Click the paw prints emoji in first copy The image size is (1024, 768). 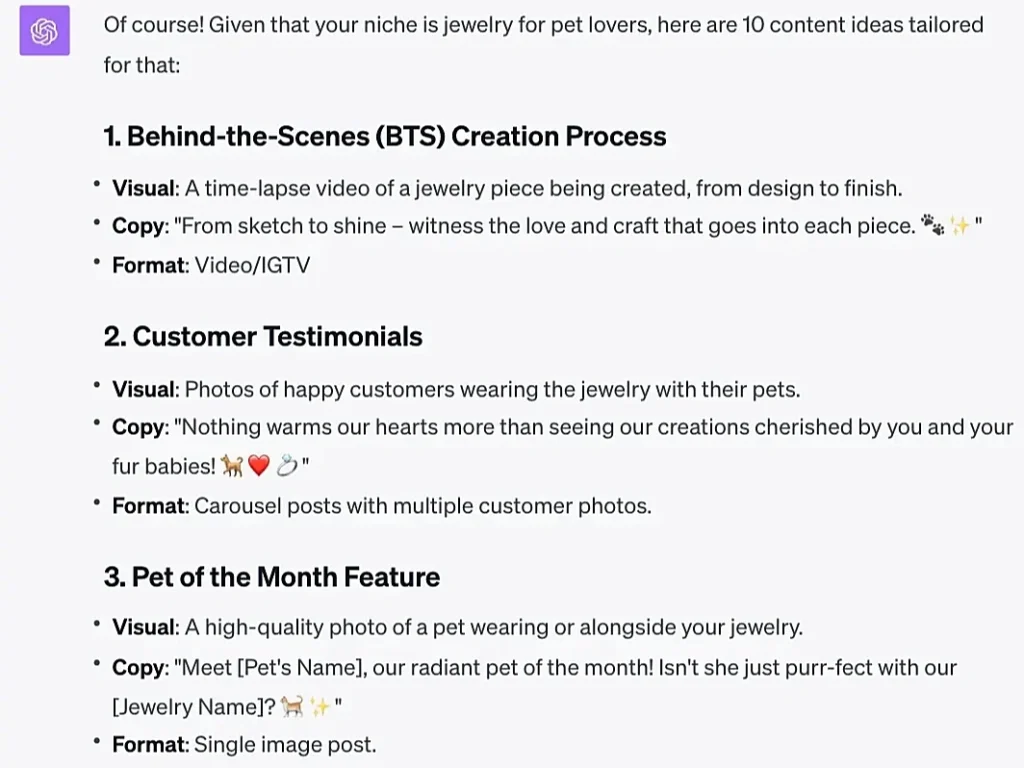click(x=932, y=225)
